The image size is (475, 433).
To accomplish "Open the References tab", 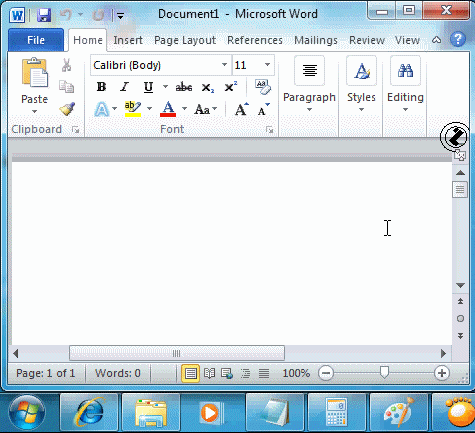I will click(x=255, y=40).
